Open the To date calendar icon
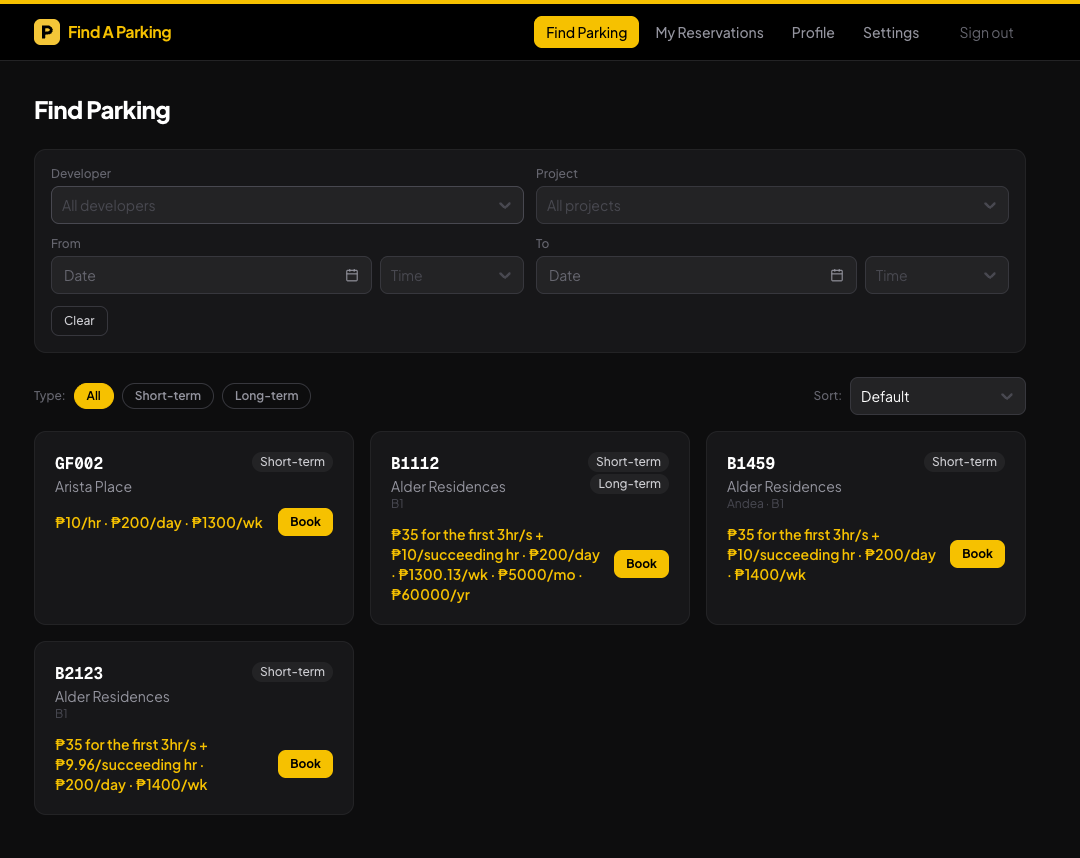The image size is (1080, 858). pos(837,275)
